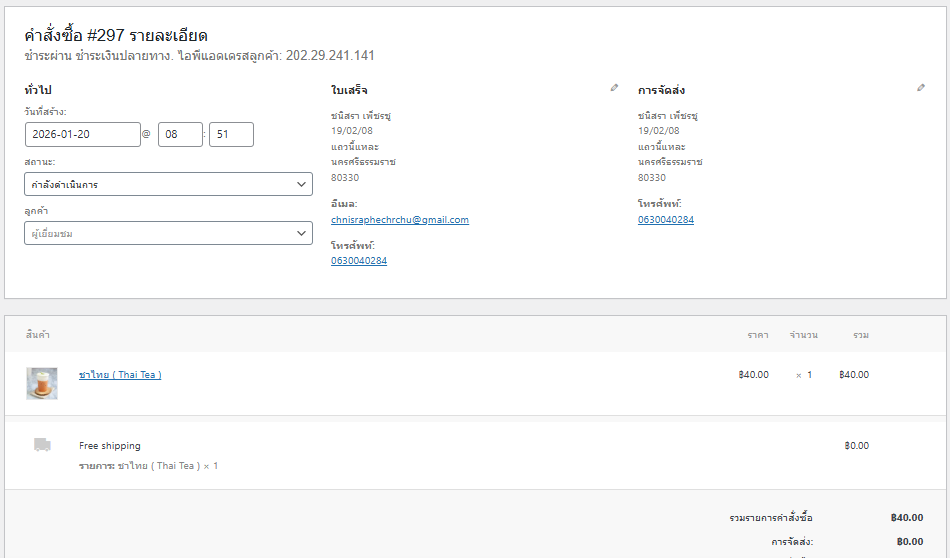Click the Free shipping method name
This screenshot has width=950, height=558.
click(110, 446)
